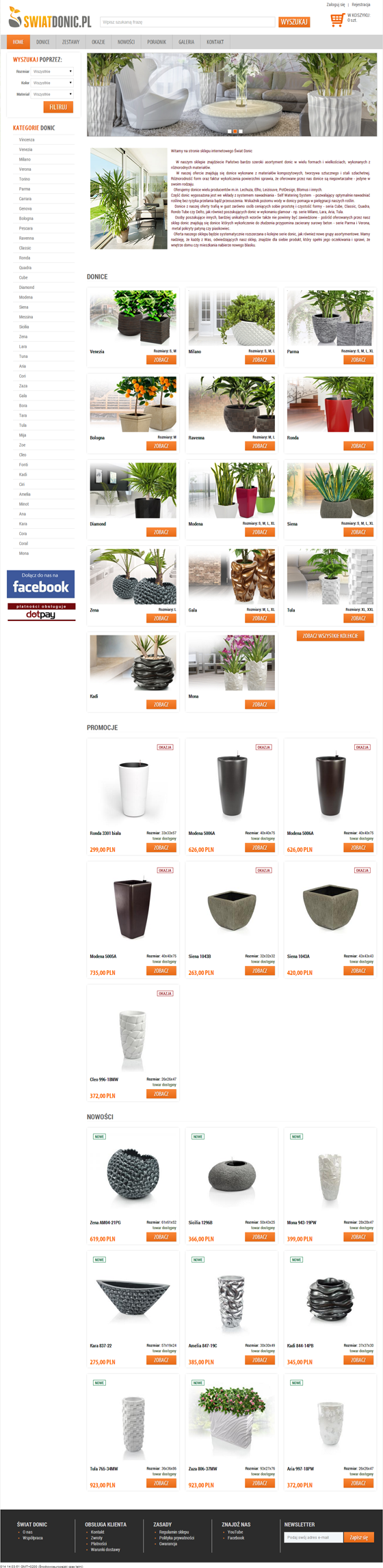Click the OKAZJA badge on Ronda 3301 biała
The image size is (383, 1568).
165,747
